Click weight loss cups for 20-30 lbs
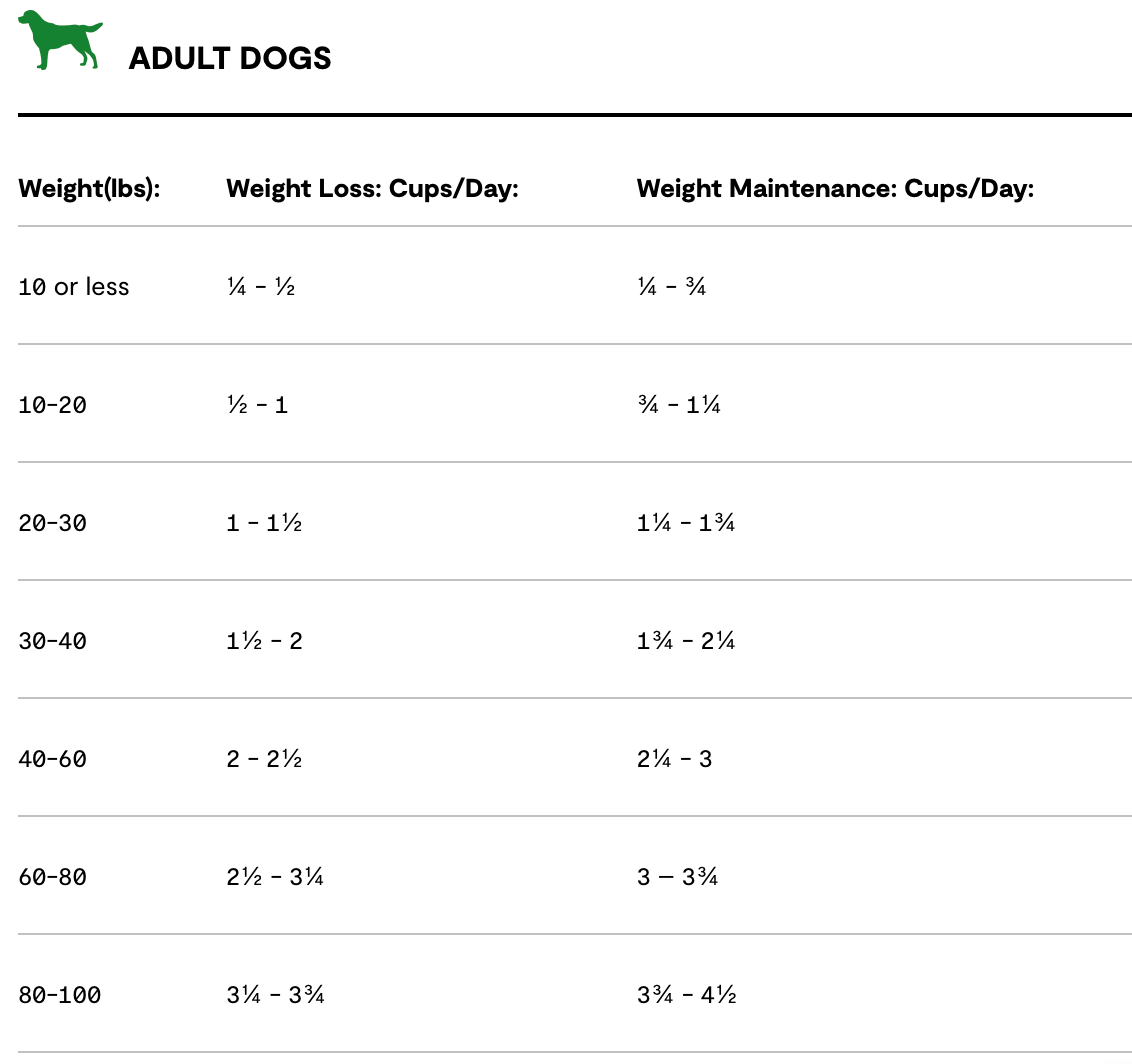The width and height of the screenshot is (1132, 1064). click(x=264, y=523)
